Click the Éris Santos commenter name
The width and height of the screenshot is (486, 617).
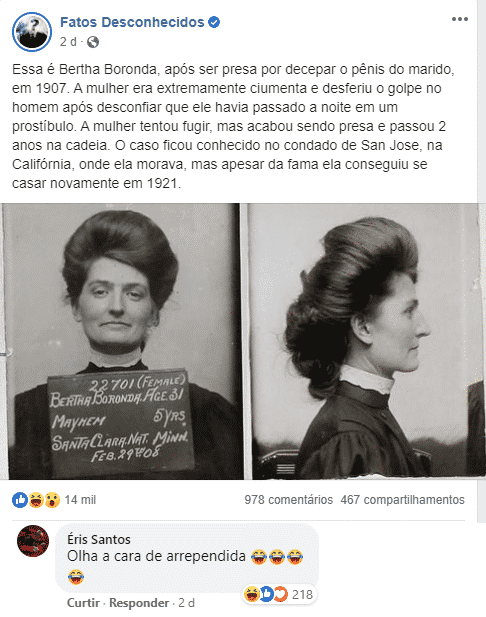click(99, 539)
